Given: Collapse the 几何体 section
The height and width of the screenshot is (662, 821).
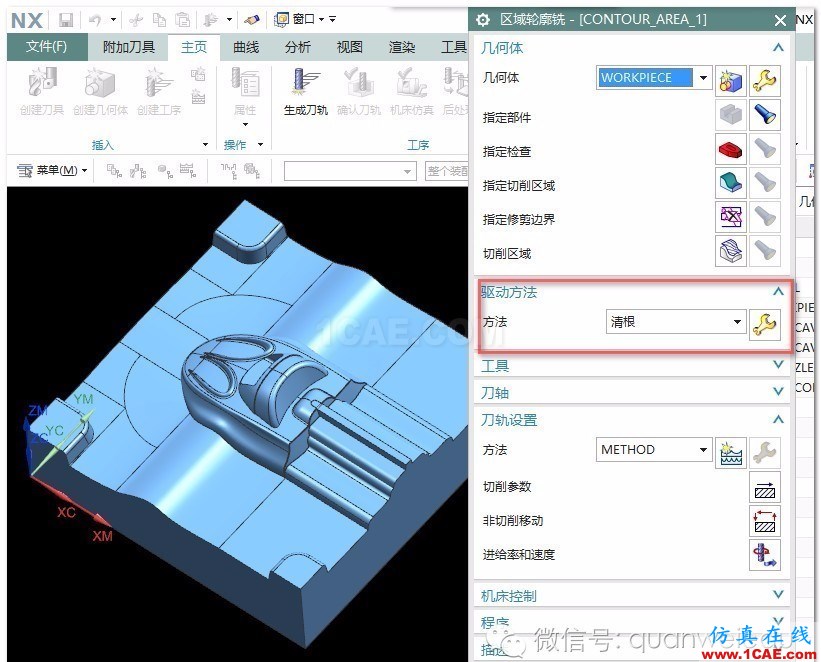Looking at the screenshot, I should click(778, 48).
